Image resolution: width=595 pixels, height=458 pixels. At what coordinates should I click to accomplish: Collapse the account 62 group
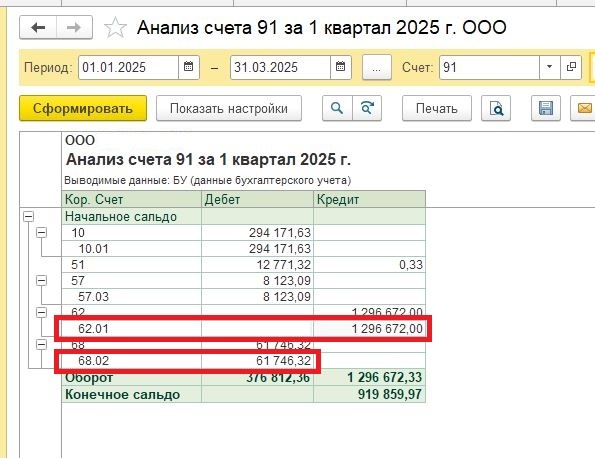tap(41, 313)
